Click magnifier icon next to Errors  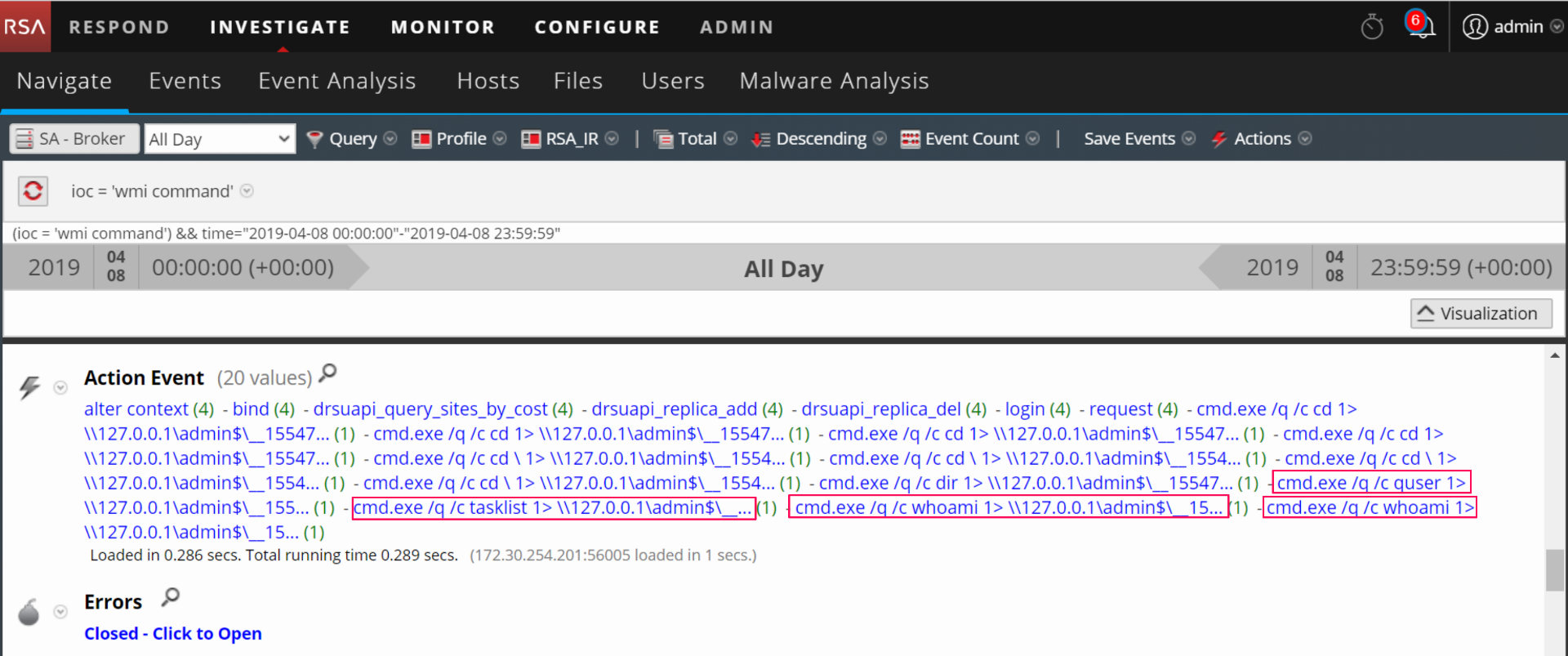click(170, 597)
